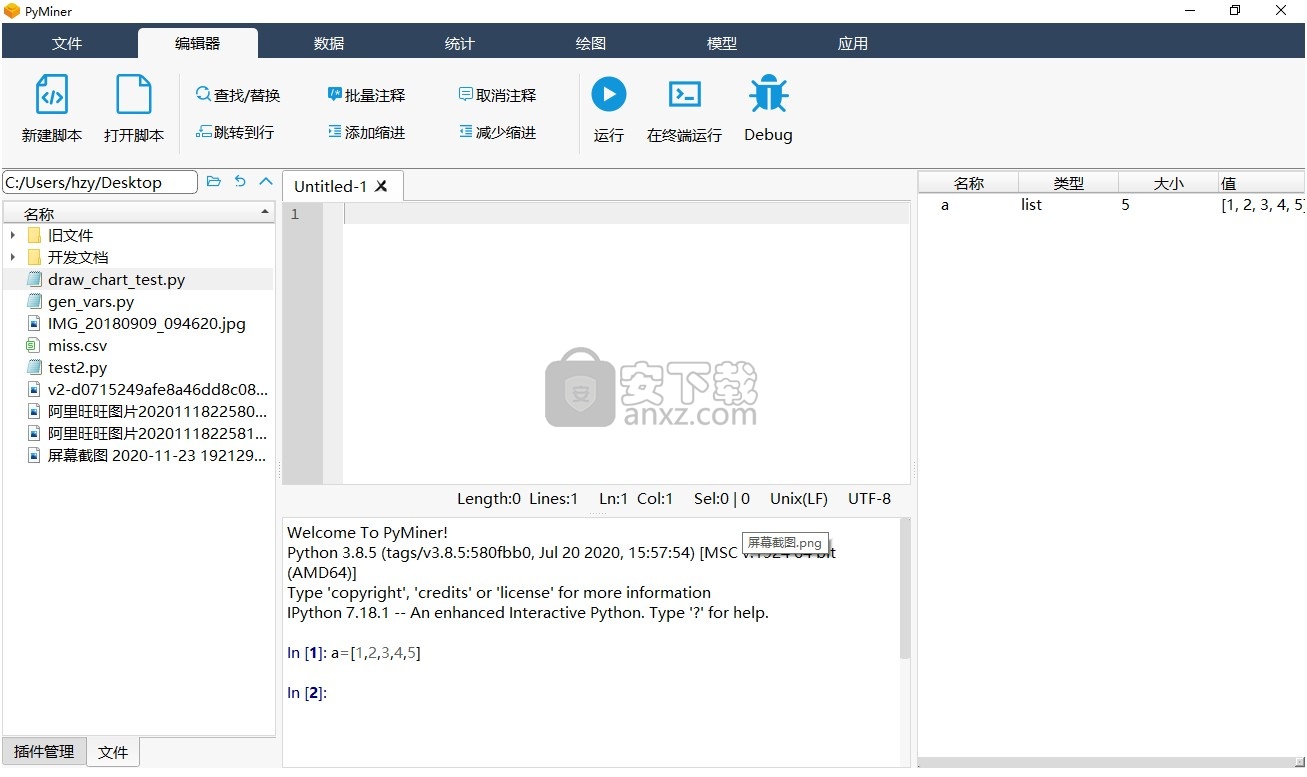Click Decrease Indent (减少缩进)
Image resolution: width=1307 pixels, height=777 pixels.
(x=498, y=132)
